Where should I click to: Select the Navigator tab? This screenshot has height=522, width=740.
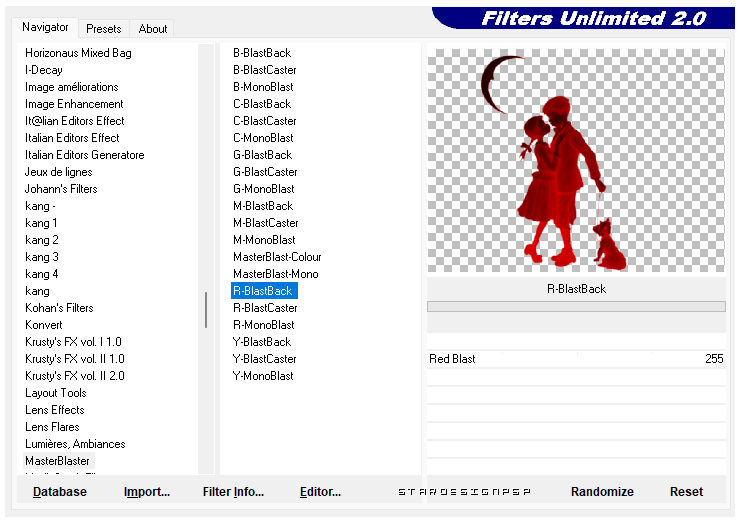tap(46, 28)
